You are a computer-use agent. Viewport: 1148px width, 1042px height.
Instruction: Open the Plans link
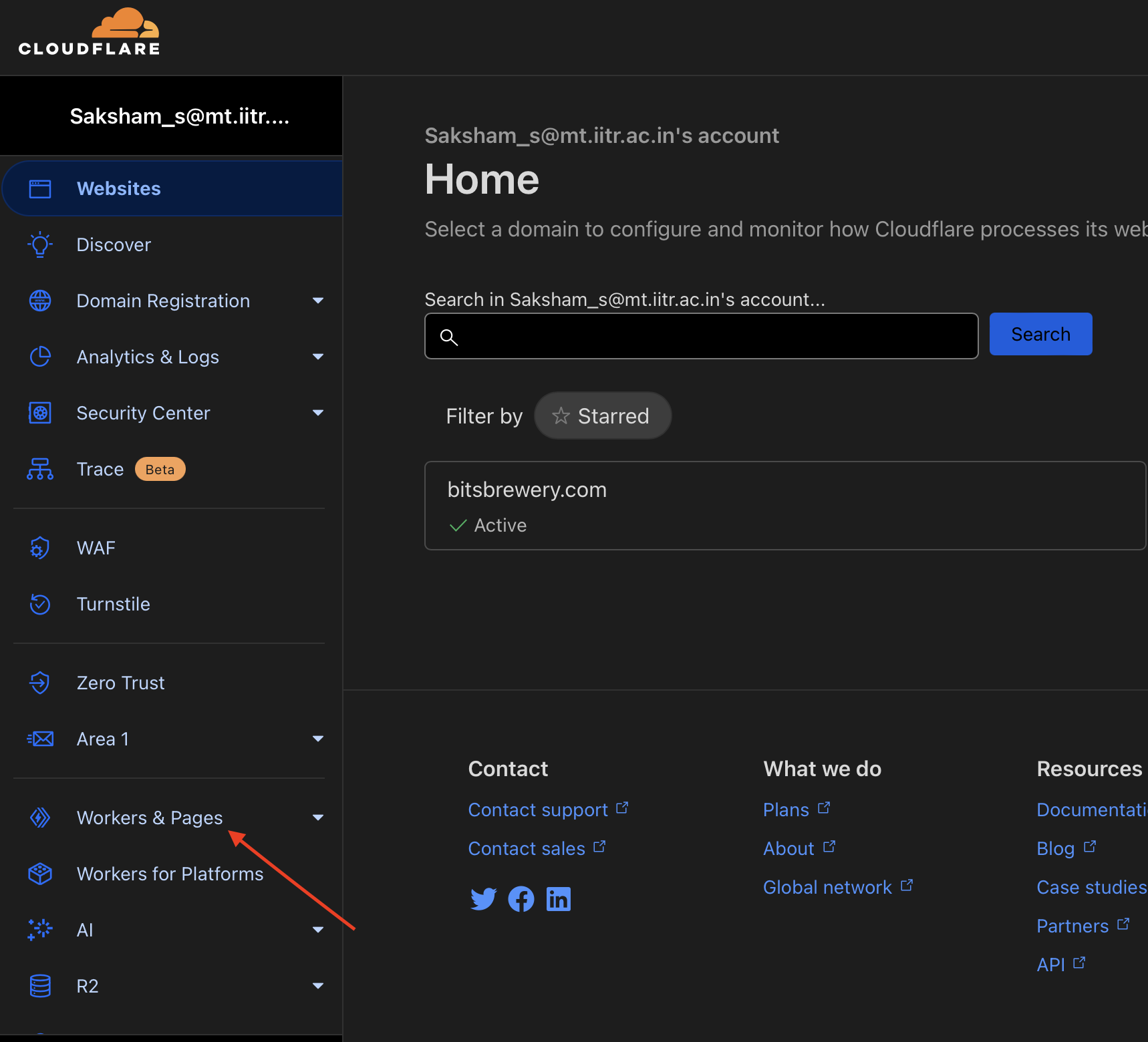tap(797, 810)
